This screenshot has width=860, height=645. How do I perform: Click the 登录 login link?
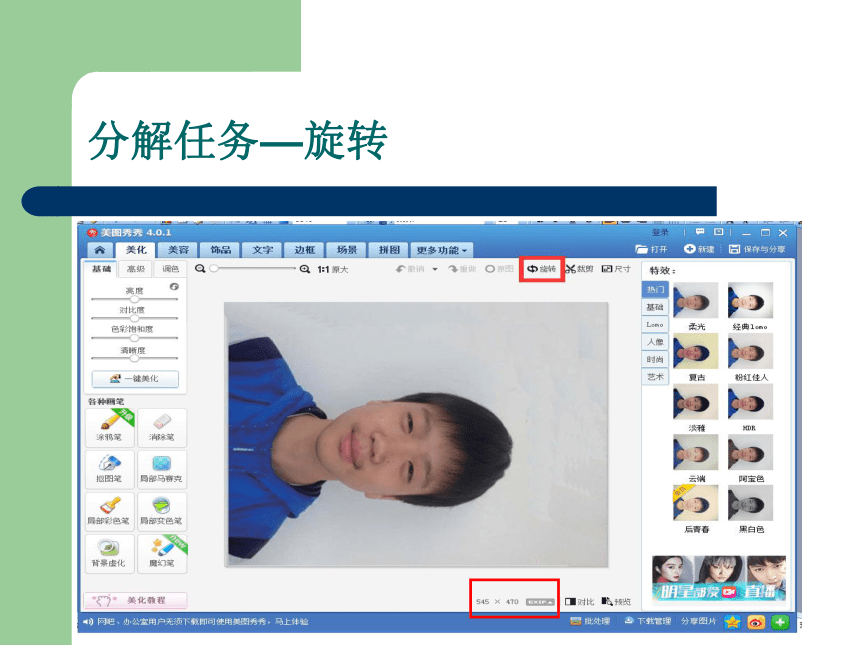click(661, 232)
